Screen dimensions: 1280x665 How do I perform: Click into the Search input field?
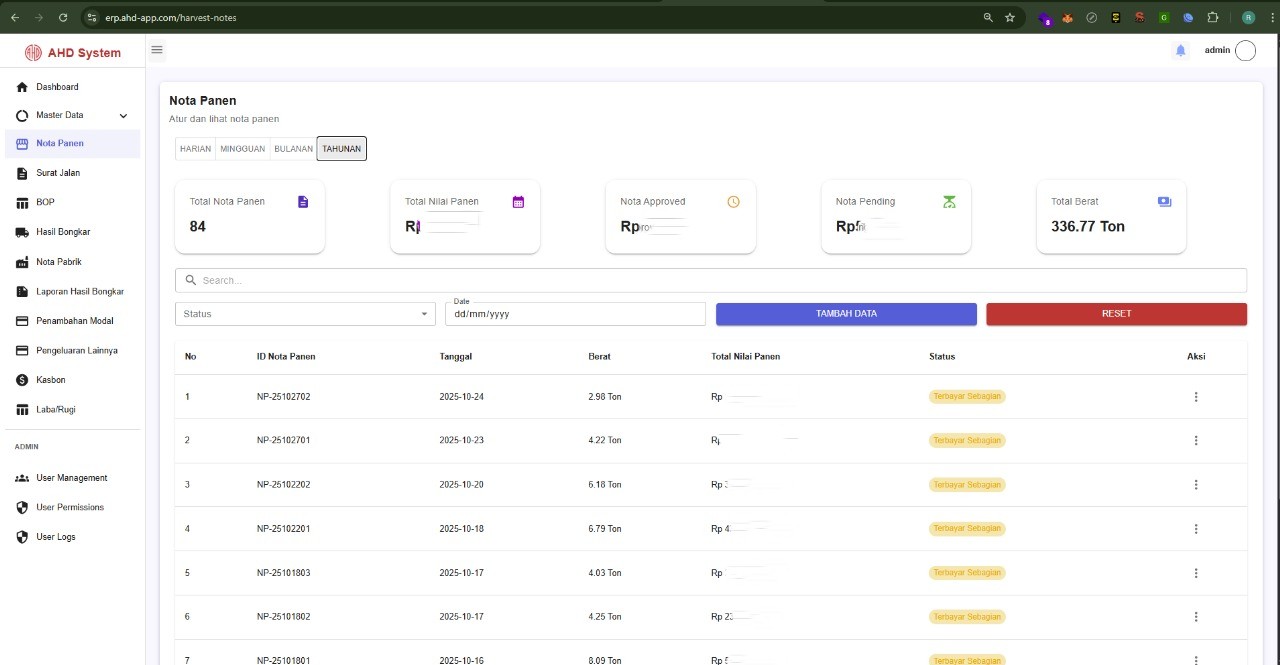pyautogui.click(x=710, y=281)
